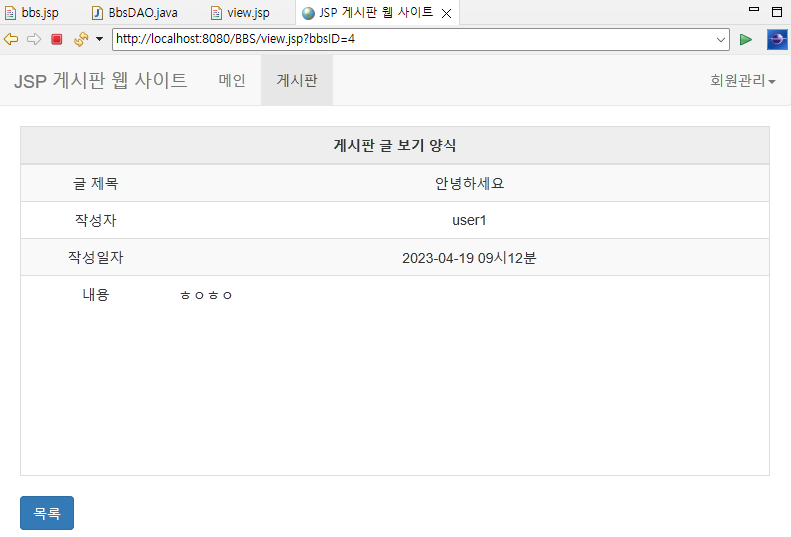Image resolution: width=791 pixels, height=537 pixels.
Task: Stop page loading with the red square icon
Action: [56, 39]
